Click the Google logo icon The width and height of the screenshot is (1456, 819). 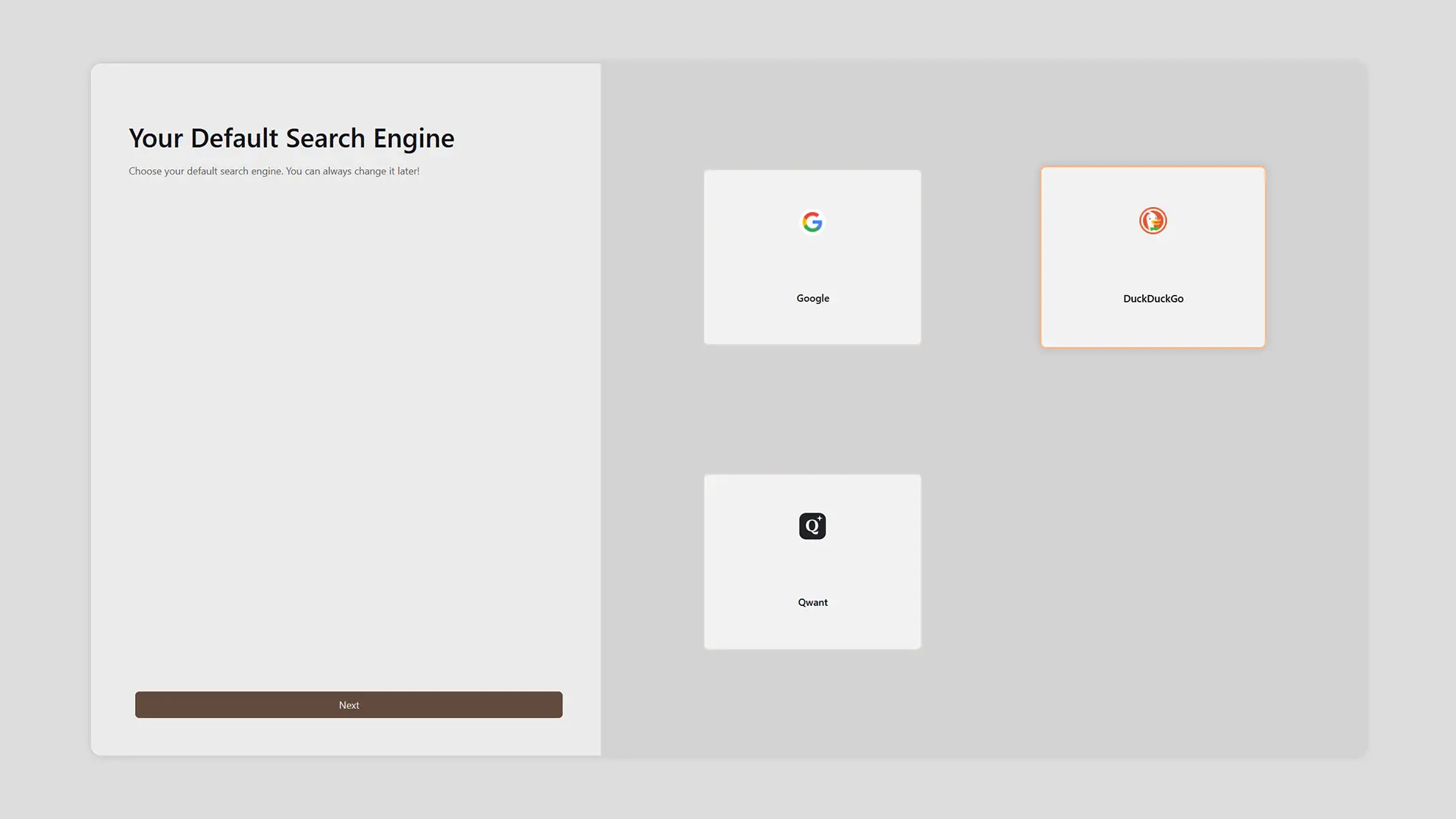812,221
